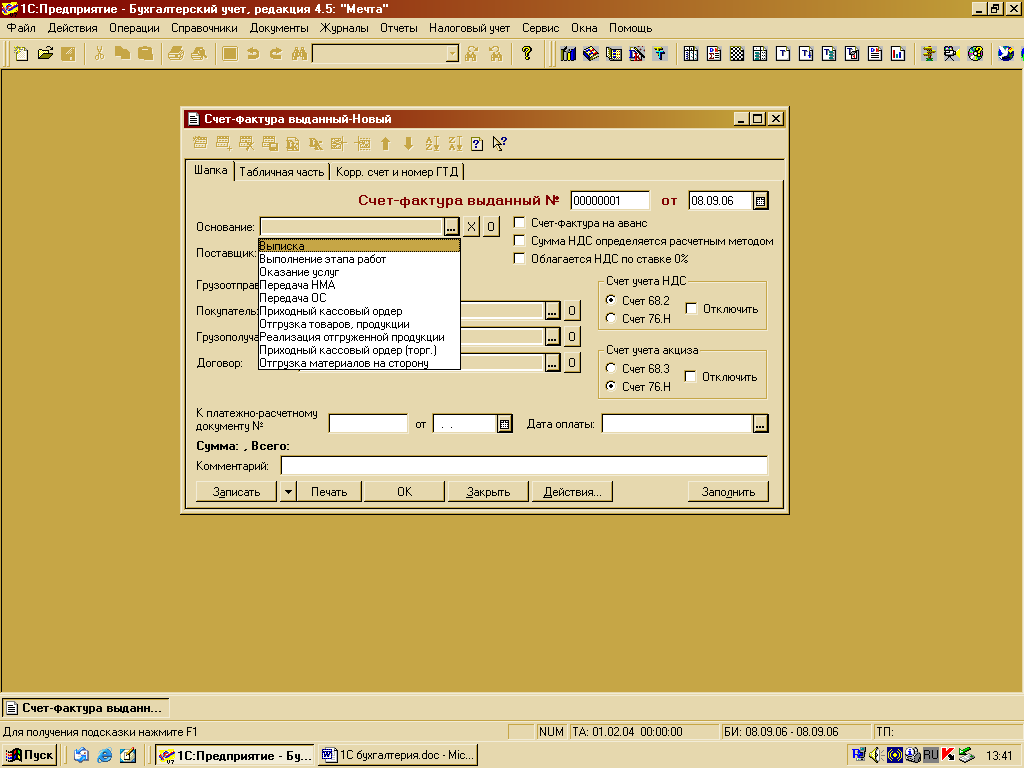This screenshot has height=768, width=1024.
Task: Click the New document icon in main toolbar
Action: tap(22, 54)
